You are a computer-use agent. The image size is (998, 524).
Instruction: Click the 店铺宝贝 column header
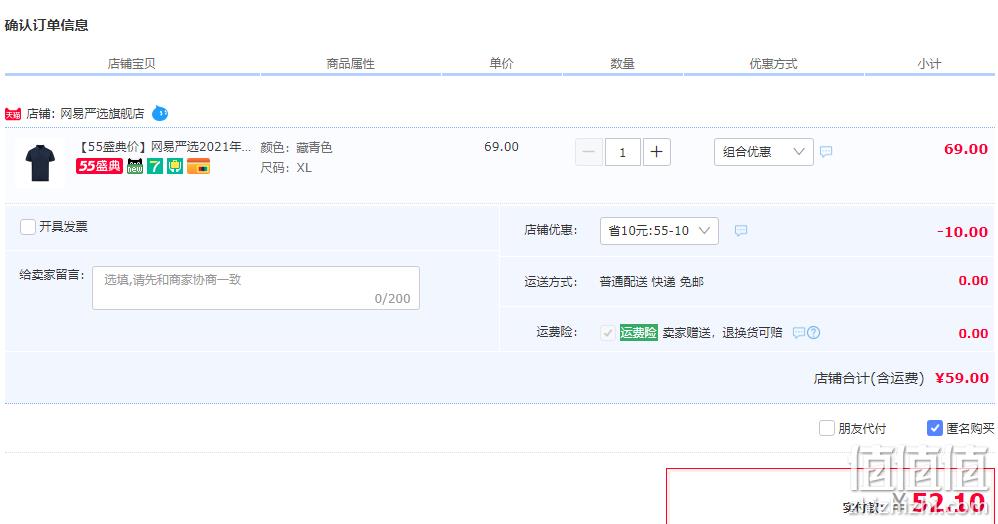(x=131, y=64)
